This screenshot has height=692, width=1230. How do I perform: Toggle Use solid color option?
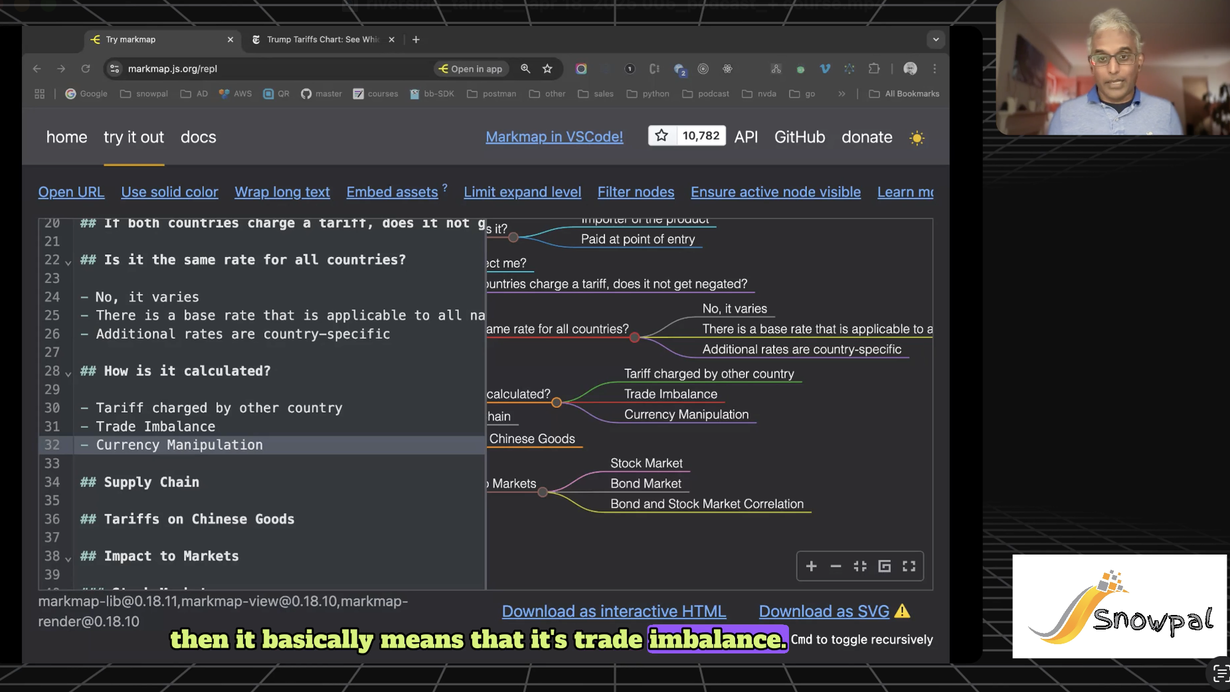click(x=169, y=192)
